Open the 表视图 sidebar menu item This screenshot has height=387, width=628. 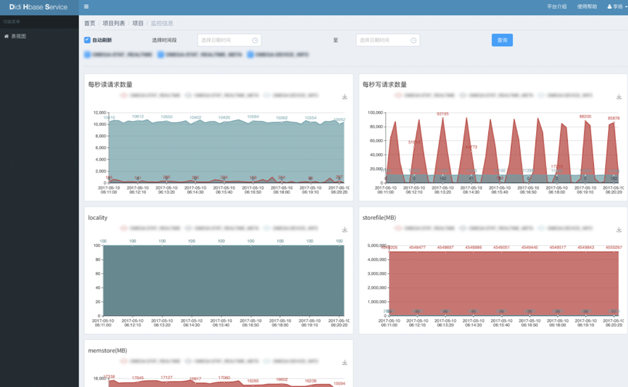pyautogui.click(x=39, y=36)
